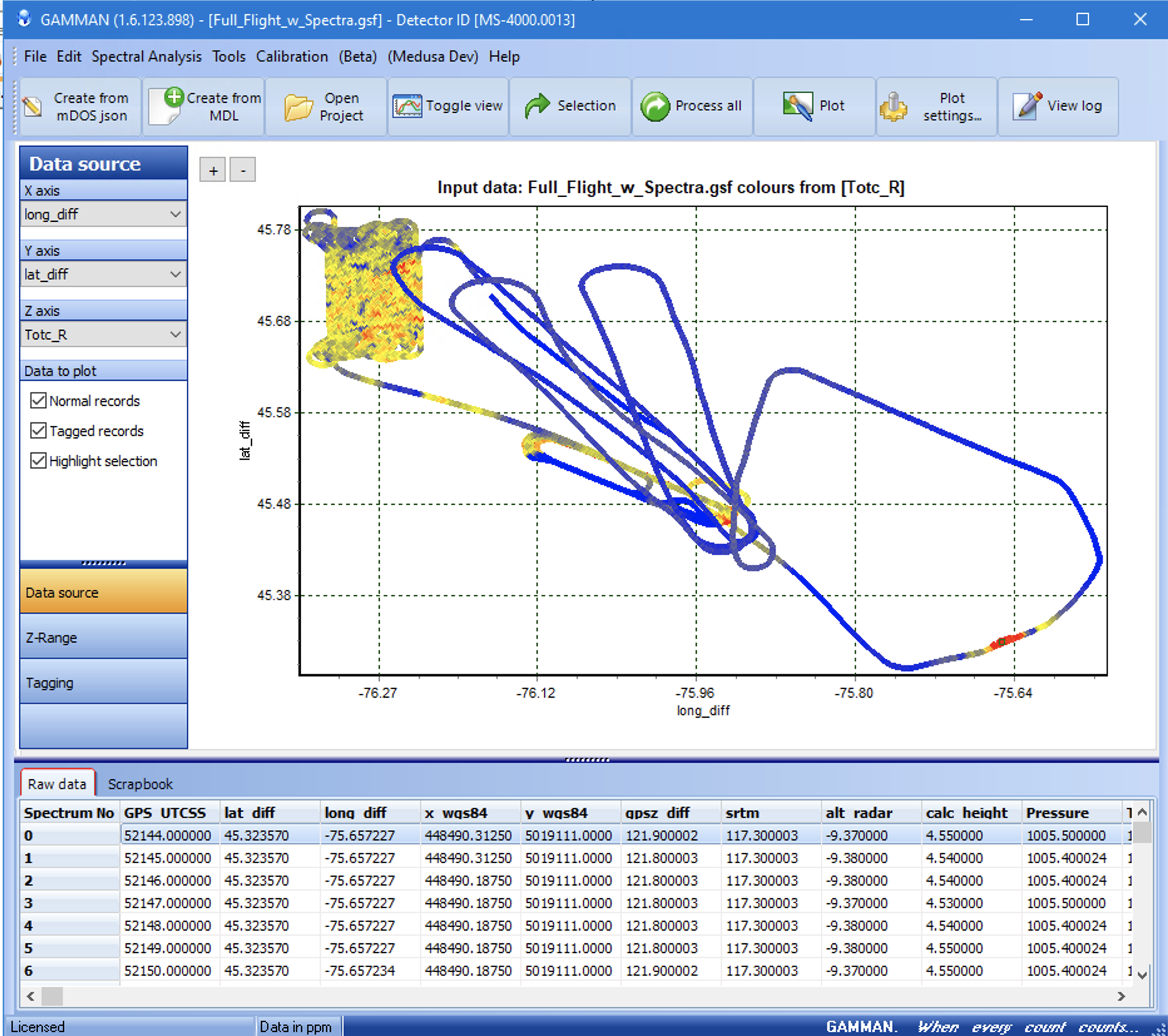Screen dimensions: 1168x1036
Task: Toggle view using the chart icon
Action: click(407, 106)
